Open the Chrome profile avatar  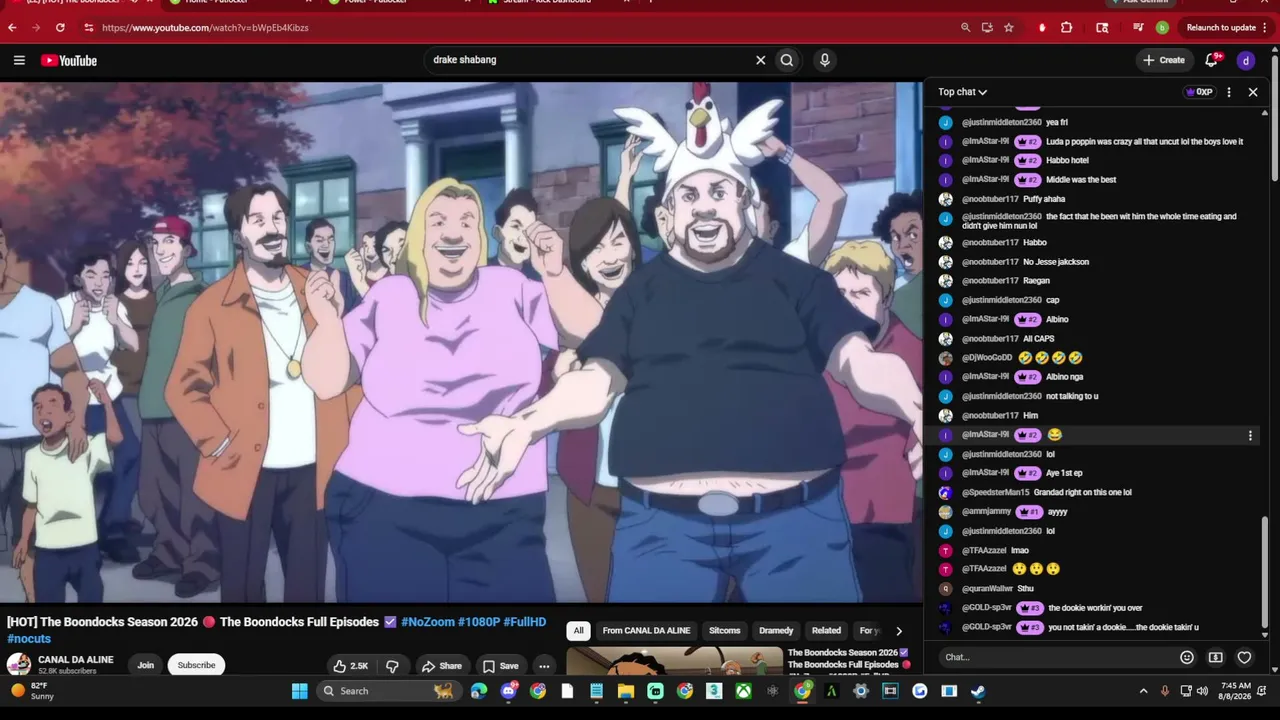pyautogui.click(x=1162, y=28)
